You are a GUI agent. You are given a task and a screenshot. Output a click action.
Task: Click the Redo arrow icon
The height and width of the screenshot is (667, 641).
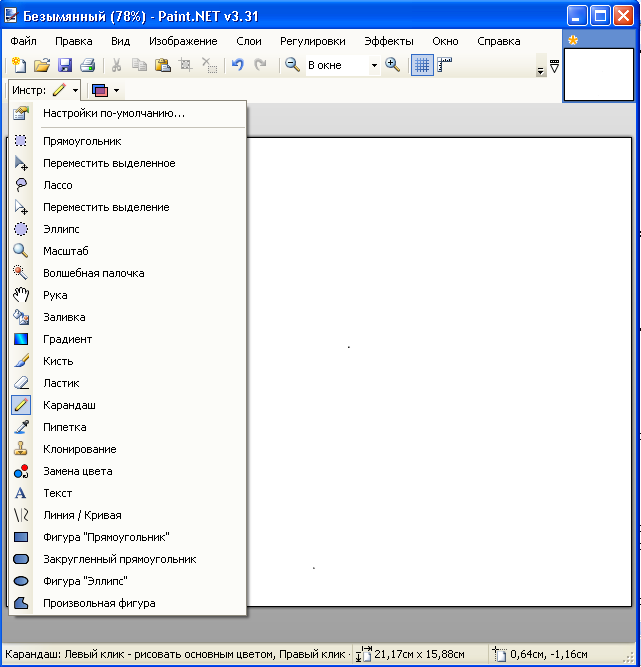[260, 65]
